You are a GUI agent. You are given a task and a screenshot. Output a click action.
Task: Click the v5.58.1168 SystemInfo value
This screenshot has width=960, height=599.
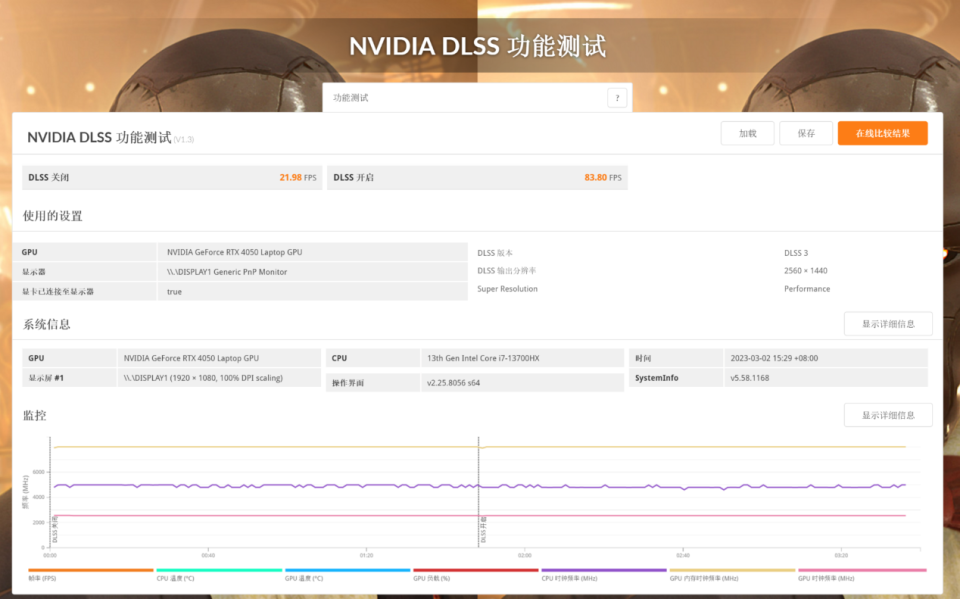click(749, 378)
